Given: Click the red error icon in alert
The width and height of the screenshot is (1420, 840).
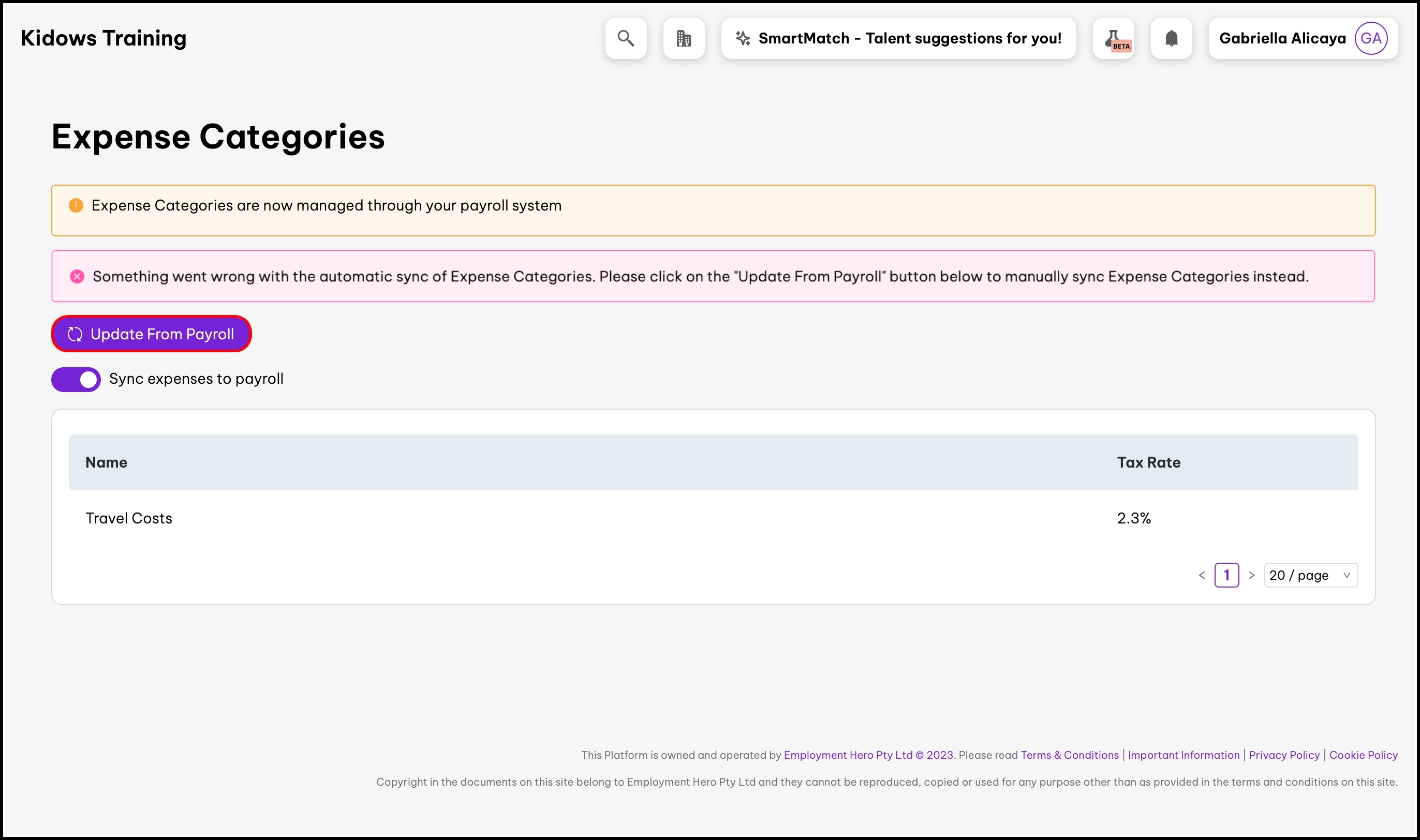Looking at the screenshot, I should click(x=77, y=276).
